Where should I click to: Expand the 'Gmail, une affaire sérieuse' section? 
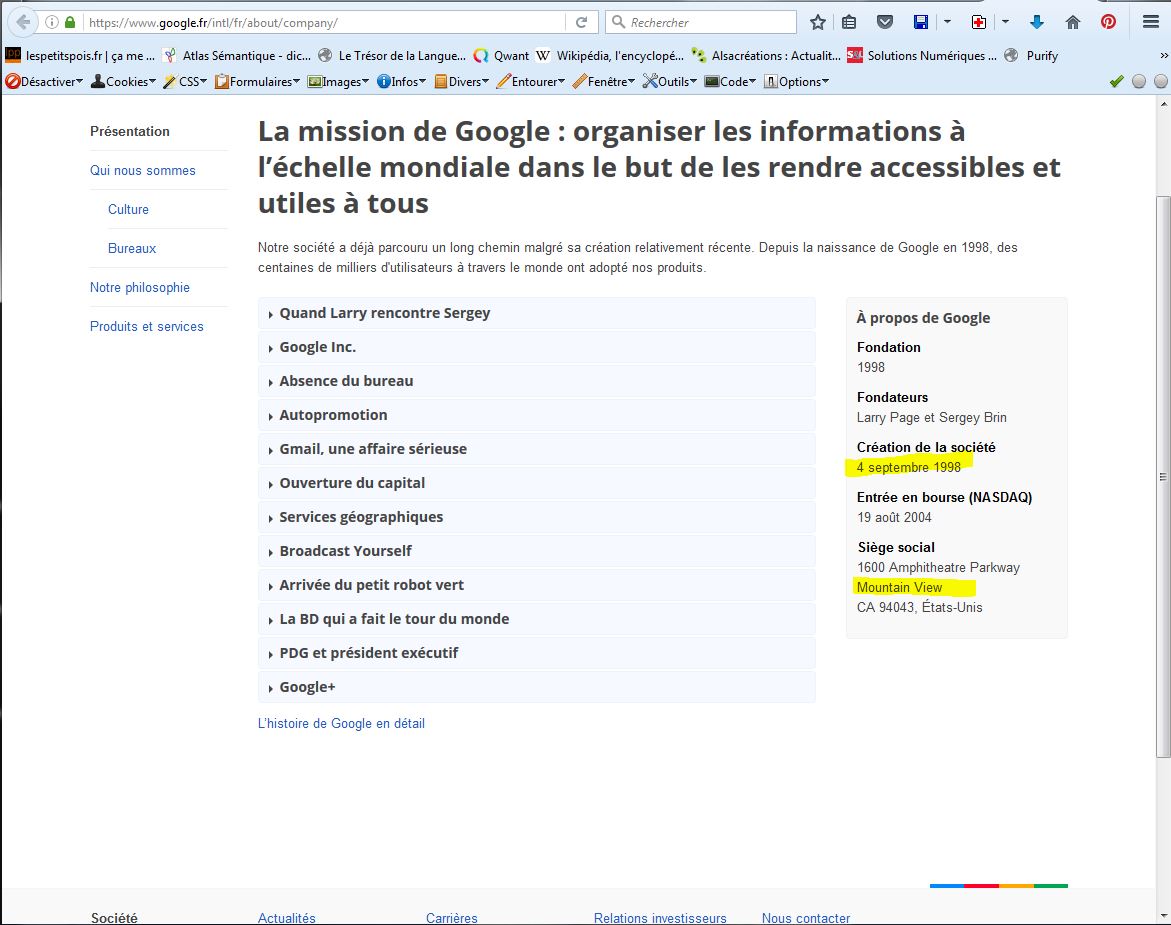(x=372, y=449)
